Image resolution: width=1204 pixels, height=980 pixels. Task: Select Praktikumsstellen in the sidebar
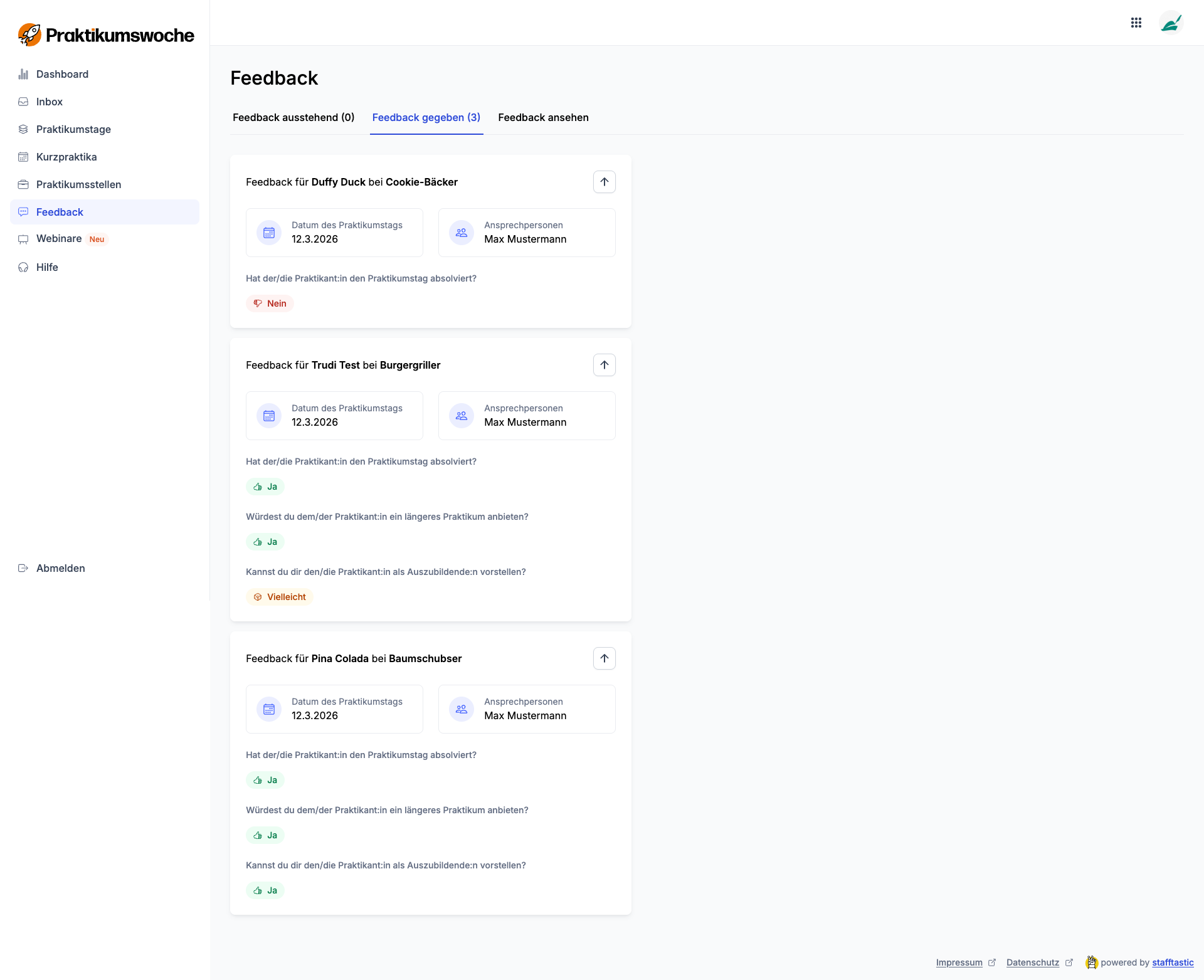[x=78, y=184]
